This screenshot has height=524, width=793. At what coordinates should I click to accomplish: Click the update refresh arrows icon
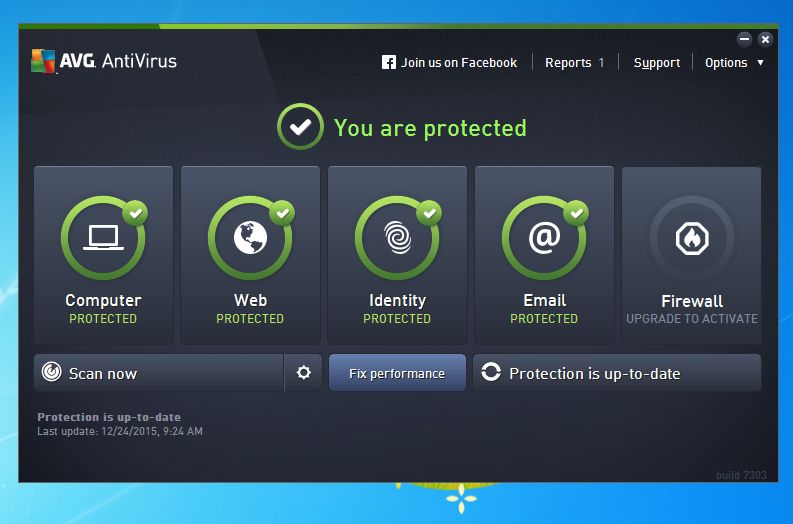point(491,372)
